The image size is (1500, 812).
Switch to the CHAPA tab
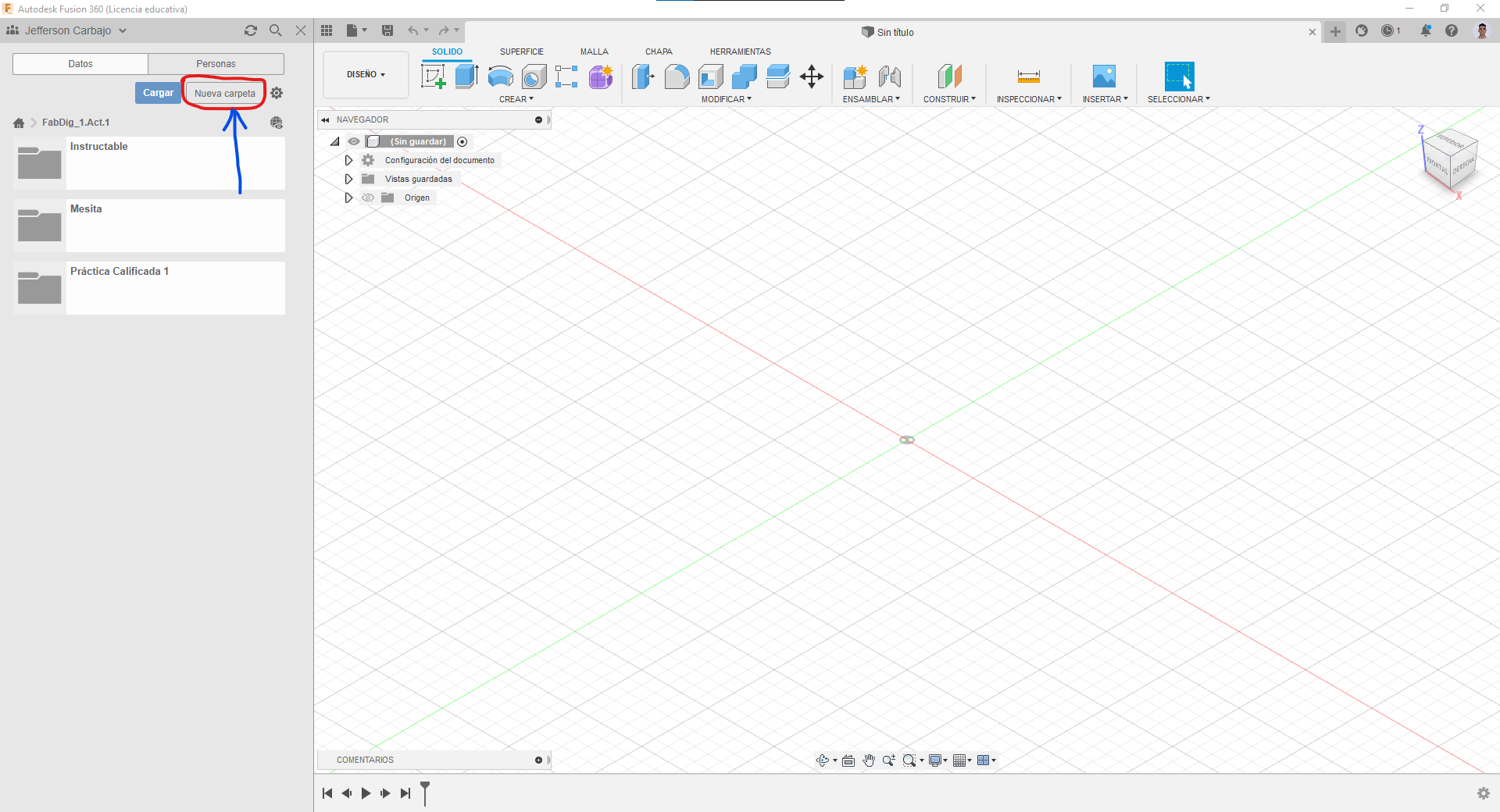659,52
